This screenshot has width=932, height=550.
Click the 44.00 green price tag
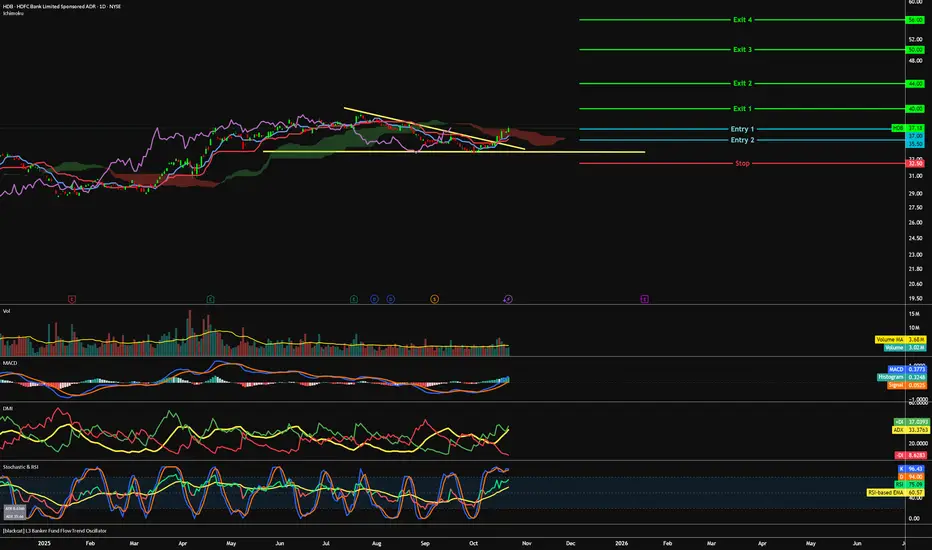915,84
